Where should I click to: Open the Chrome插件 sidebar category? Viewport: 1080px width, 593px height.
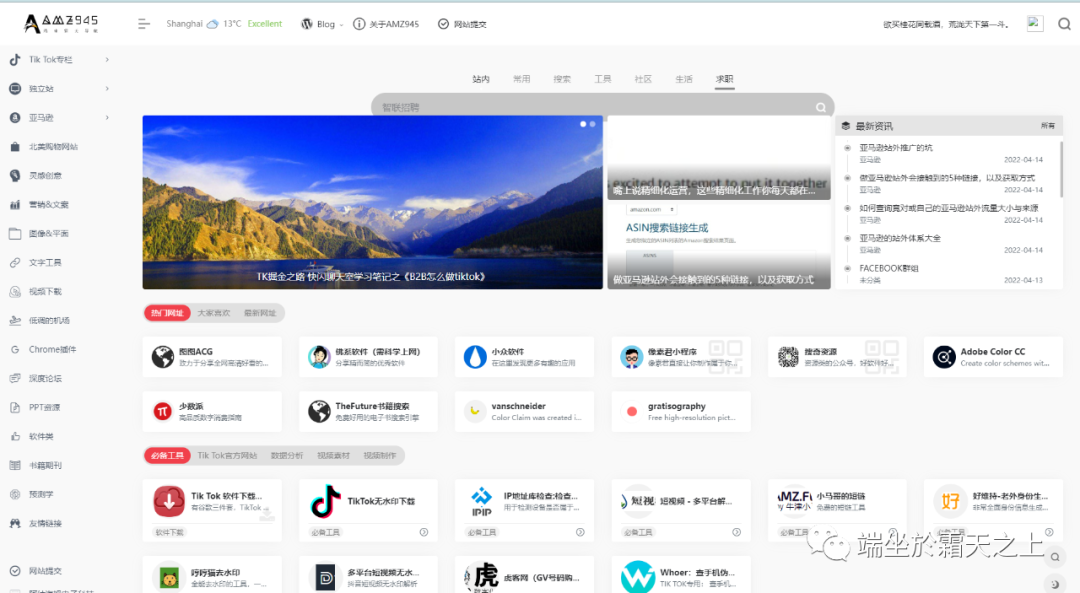50,349
